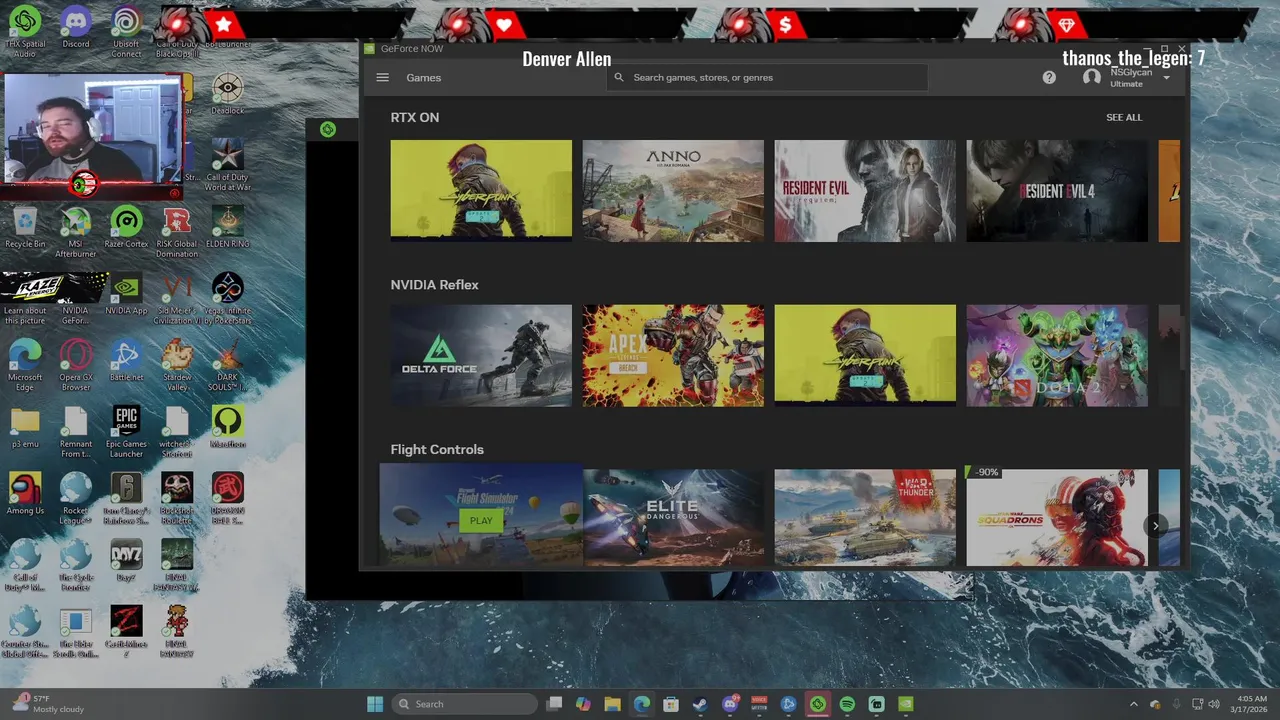Open the weather widget showing 57°F
This screenshot has width=1280, height=720.
pos(47,704)
